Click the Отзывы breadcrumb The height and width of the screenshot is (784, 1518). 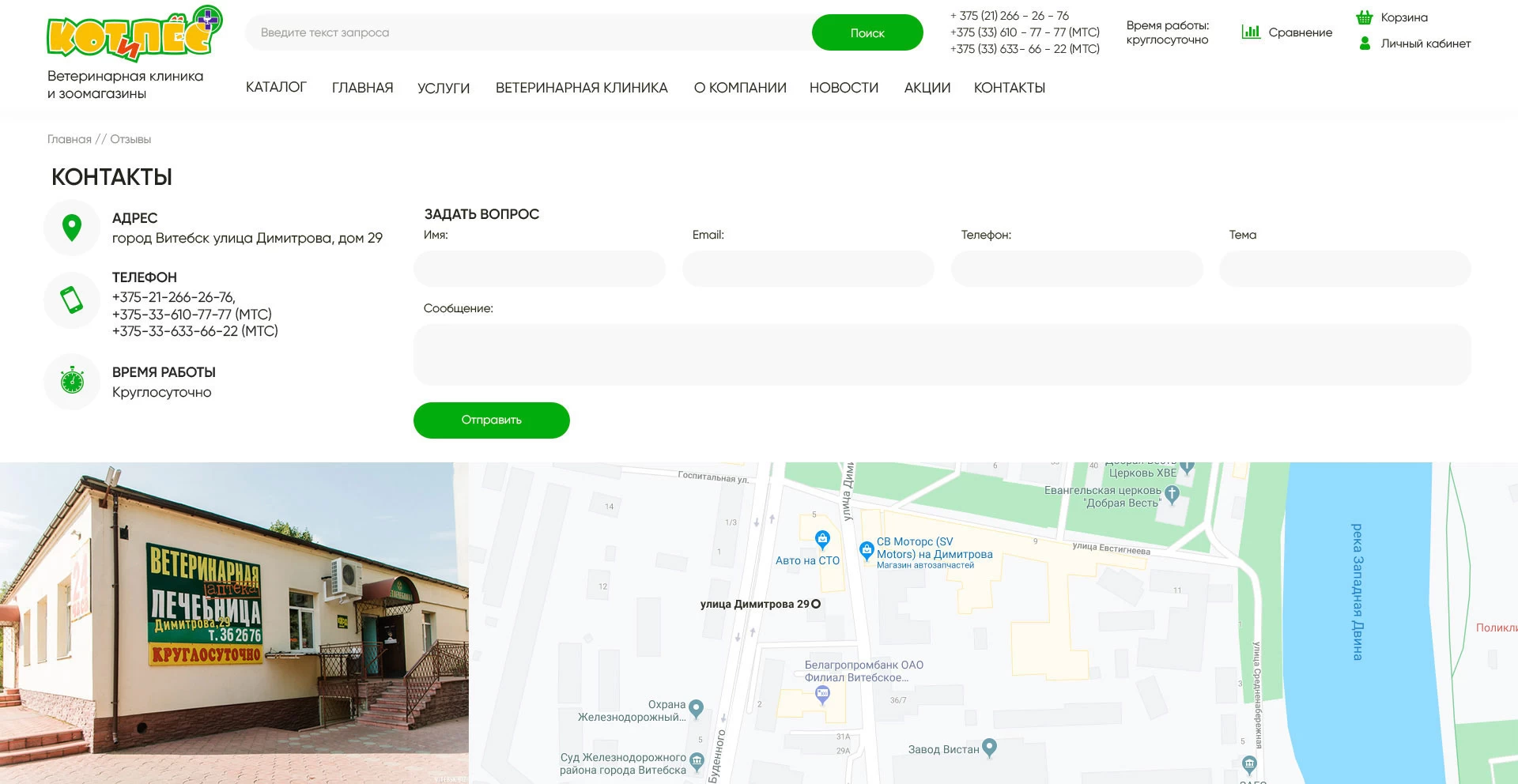(130, 139)
